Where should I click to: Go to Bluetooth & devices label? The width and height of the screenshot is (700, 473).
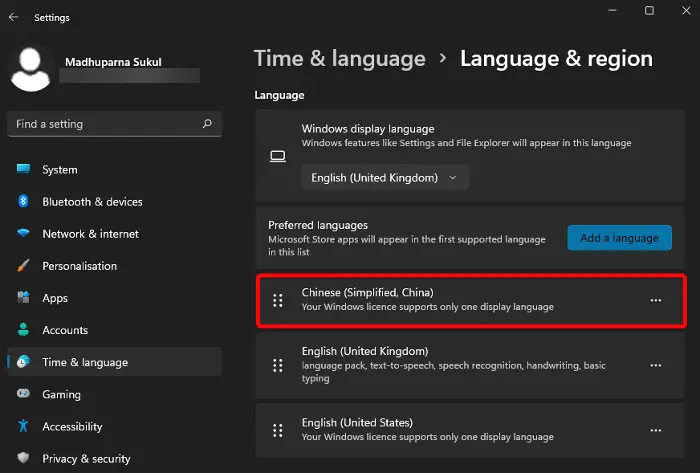92,202
